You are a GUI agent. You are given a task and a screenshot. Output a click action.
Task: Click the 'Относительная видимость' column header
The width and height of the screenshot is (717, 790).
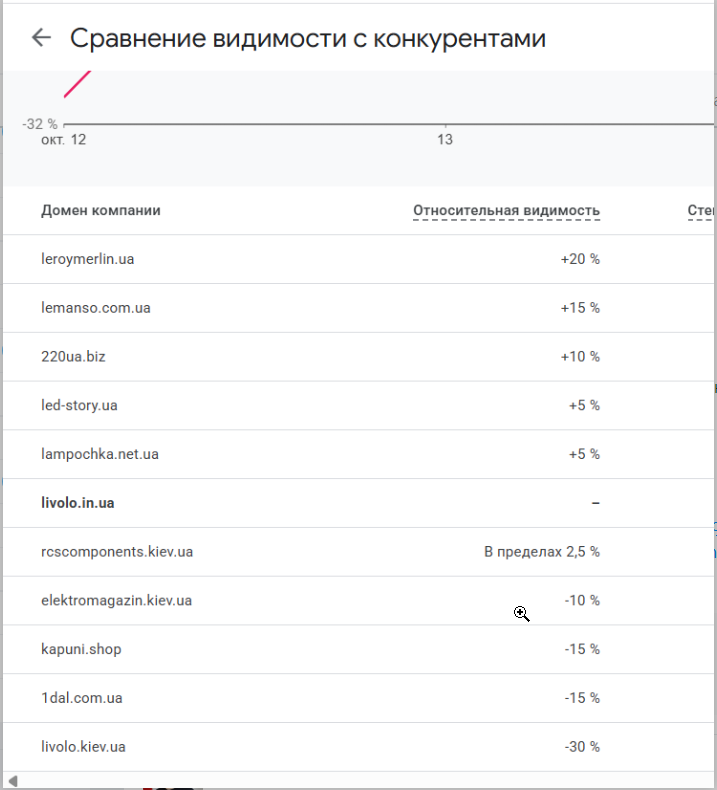point(506,211)
